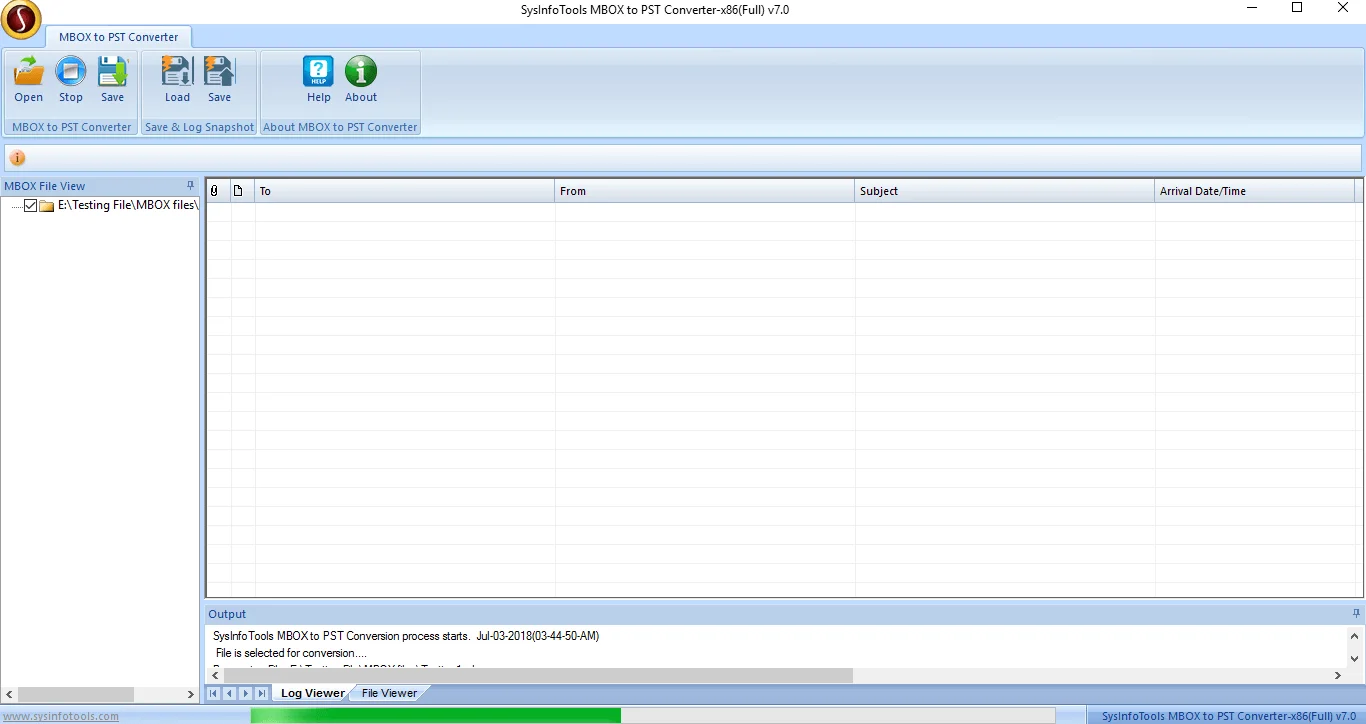Select the MBOX to PST Converter ribbon tab

(x=118, y=37)
